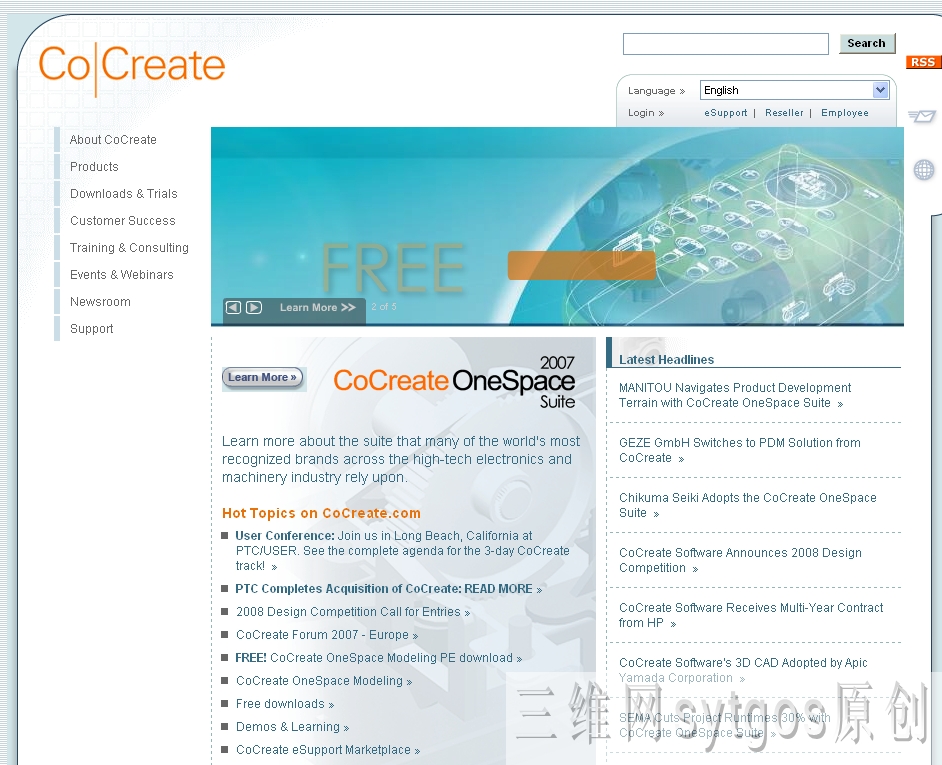The image size is (942, 765).
Task: Click the banner previous slide arrow
Action: 233,308
